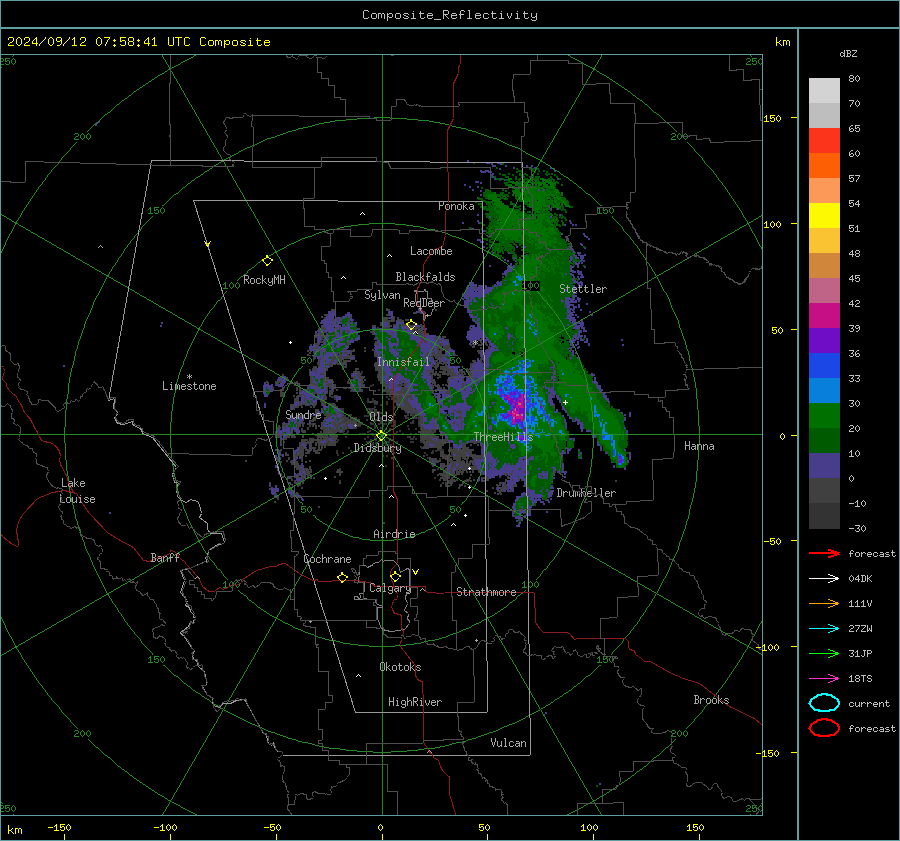Select the light gray 80 dBZ swatch

pyautogui.click(x=824, y=90)
